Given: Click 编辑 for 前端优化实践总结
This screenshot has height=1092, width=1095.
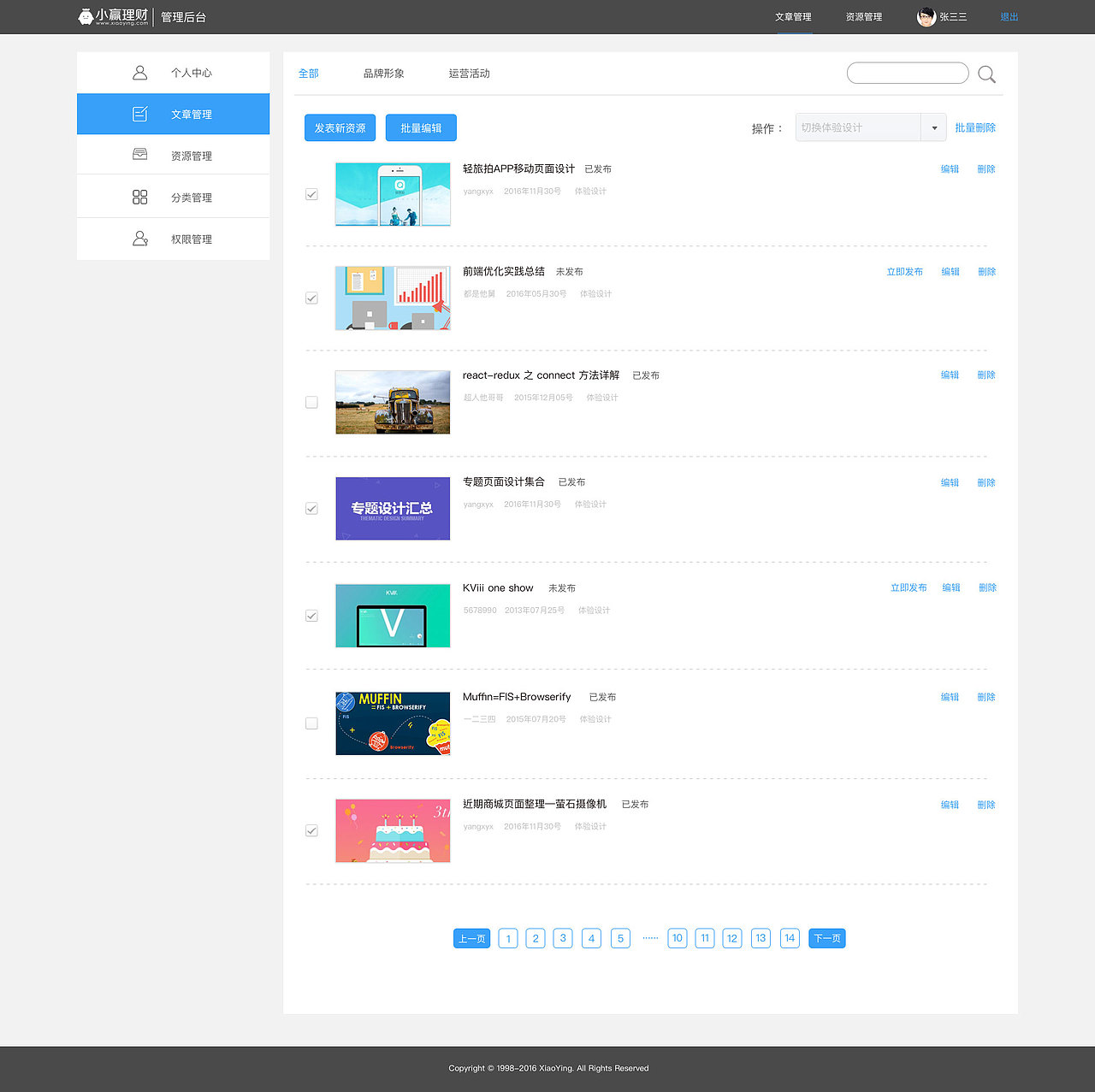Looking at the screenshot, I should click(x=950, y=272).
